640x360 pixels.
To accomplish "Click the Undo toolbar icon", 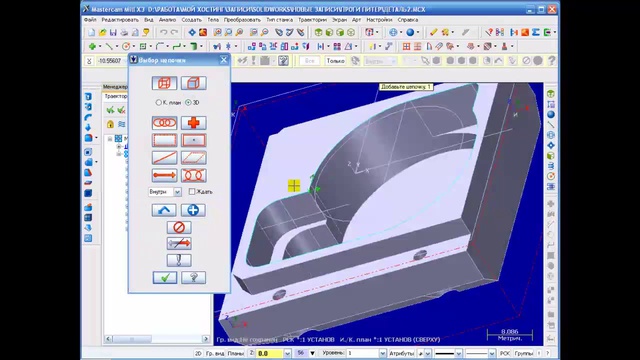I will [x=163, y=32].
